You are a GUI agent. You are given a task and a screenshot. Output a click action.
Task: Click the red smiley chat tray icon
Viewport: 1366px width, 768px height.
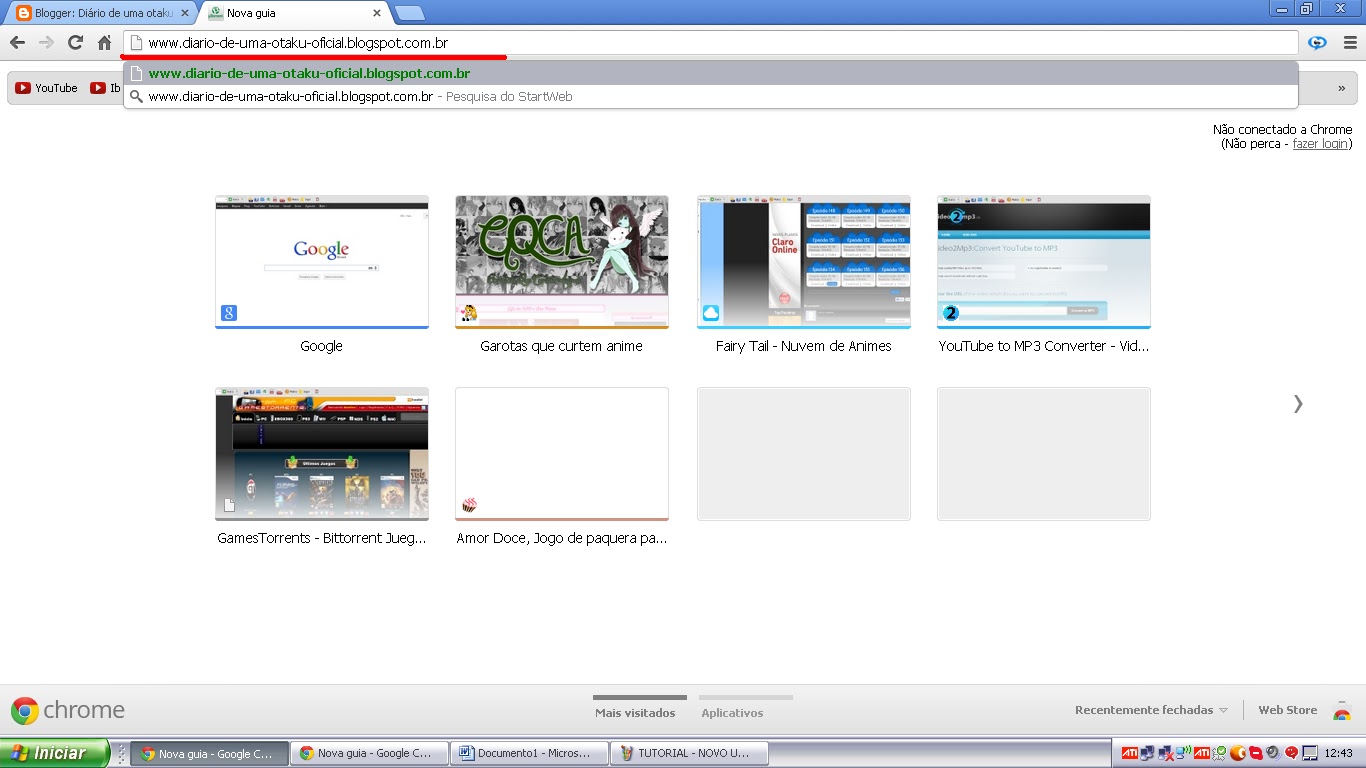pos(1291,753)
